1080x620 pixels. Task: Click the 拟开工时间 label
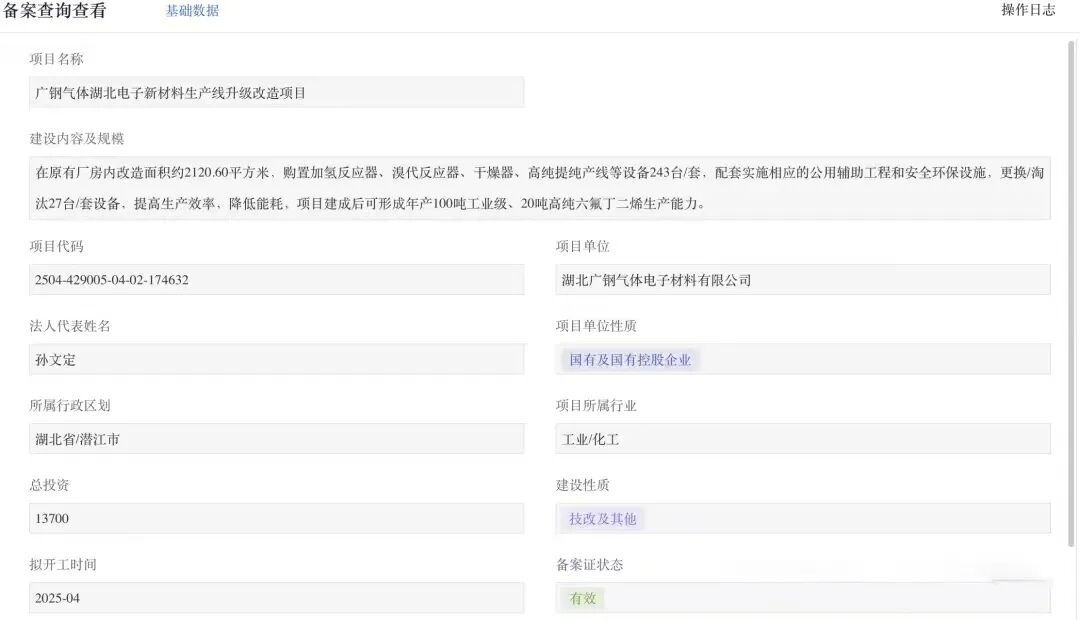tap(63, 564)
